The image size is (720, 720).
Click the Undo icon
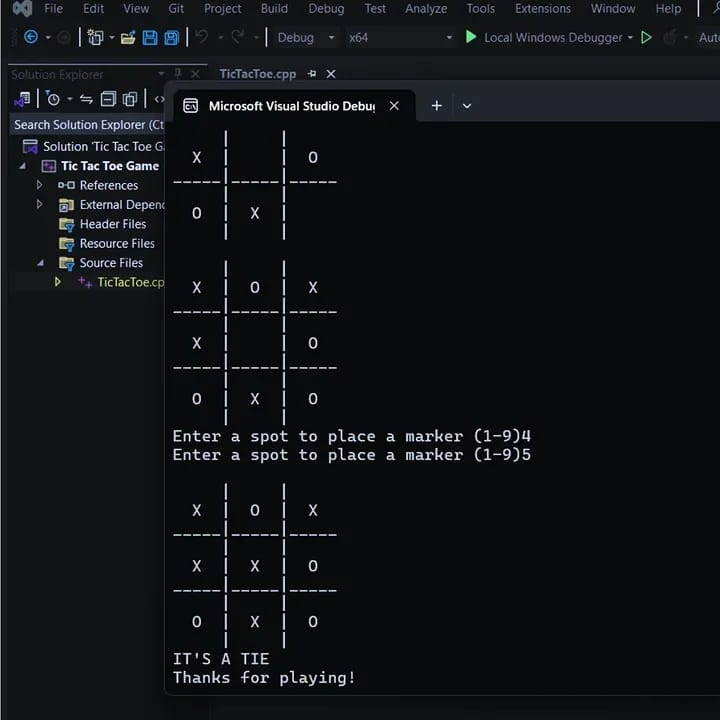202,36
